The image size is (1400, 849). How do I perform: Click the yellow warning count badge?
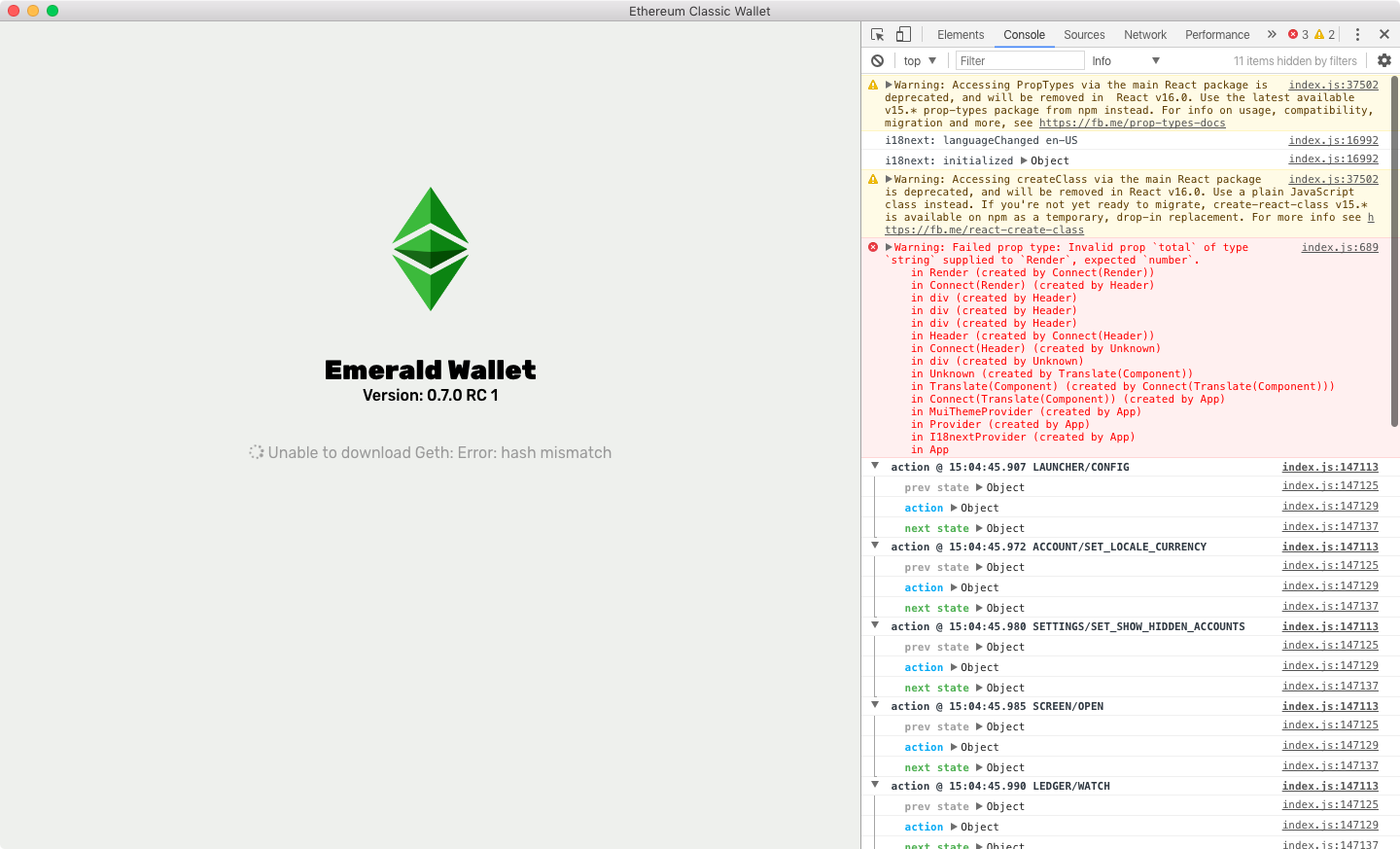(1324, 34)
